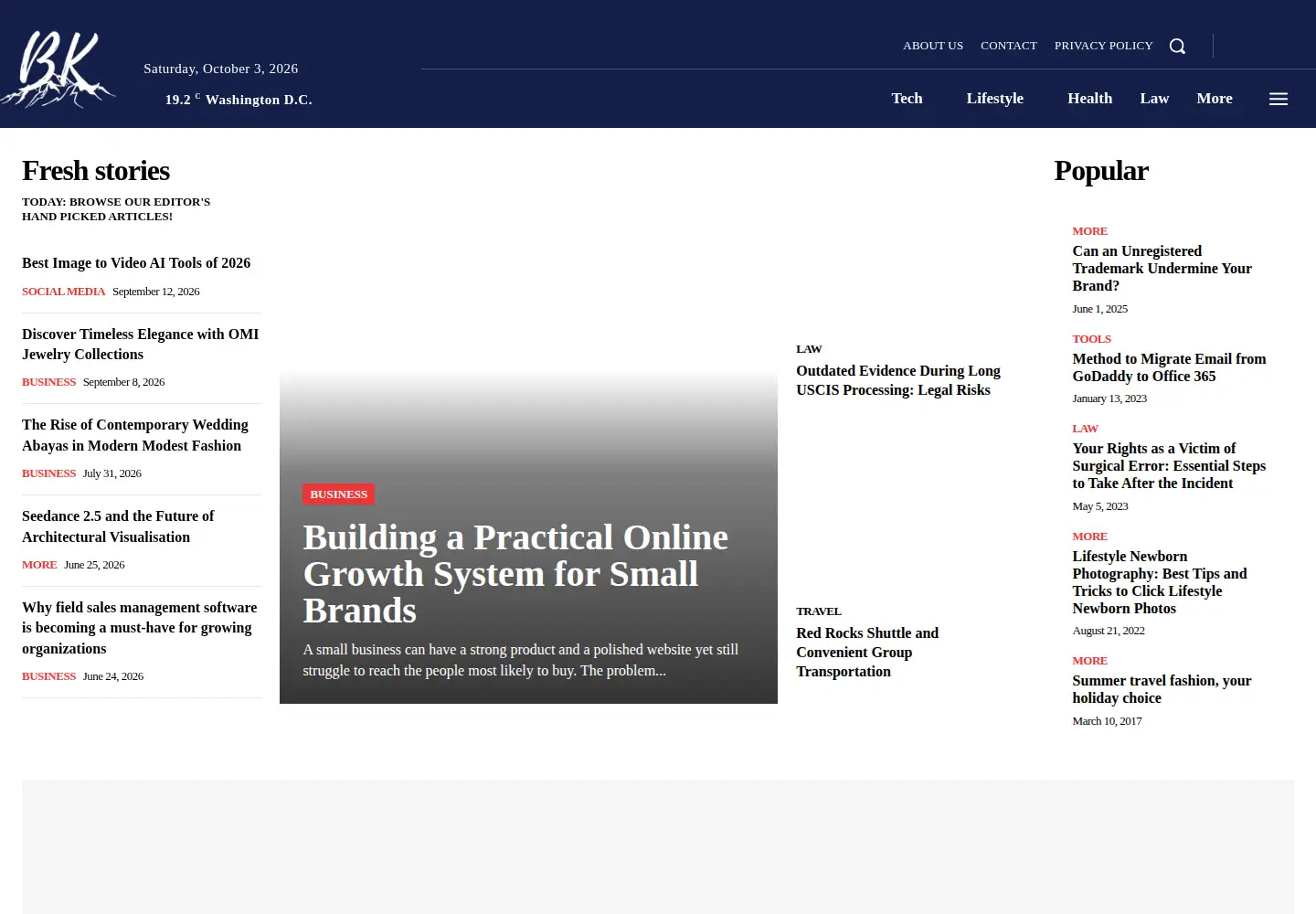Click the 'September 12, 2026' article date
This screenshot has width=1316, height=914.
(x=156, y=292)
